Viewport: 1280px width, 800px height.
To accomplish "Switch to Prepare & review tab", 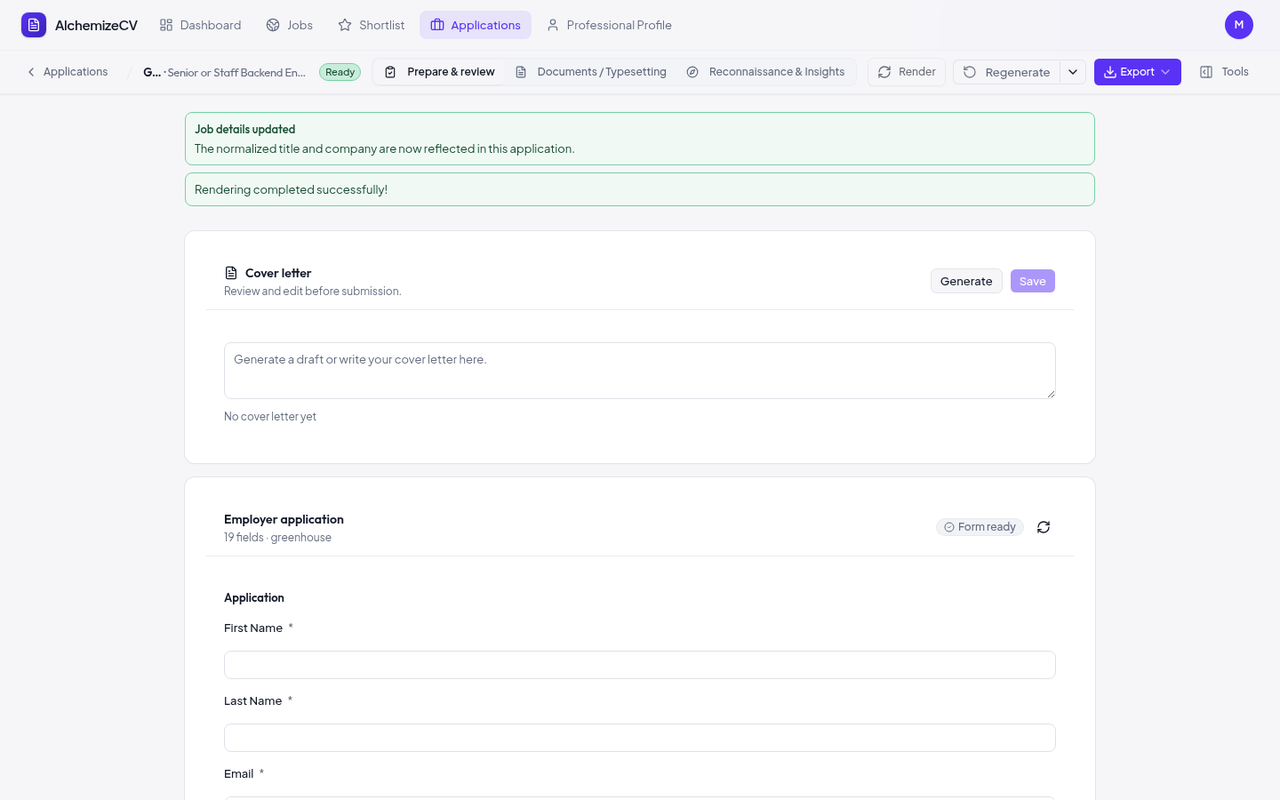I will 440,72.
